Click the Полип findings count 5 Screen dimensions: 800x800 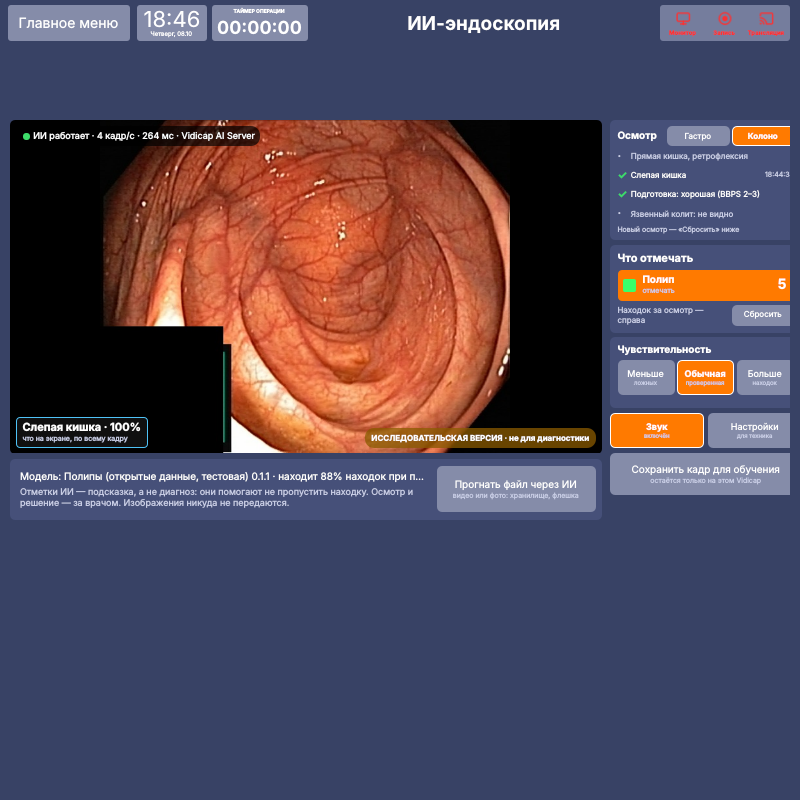(781, 284)
